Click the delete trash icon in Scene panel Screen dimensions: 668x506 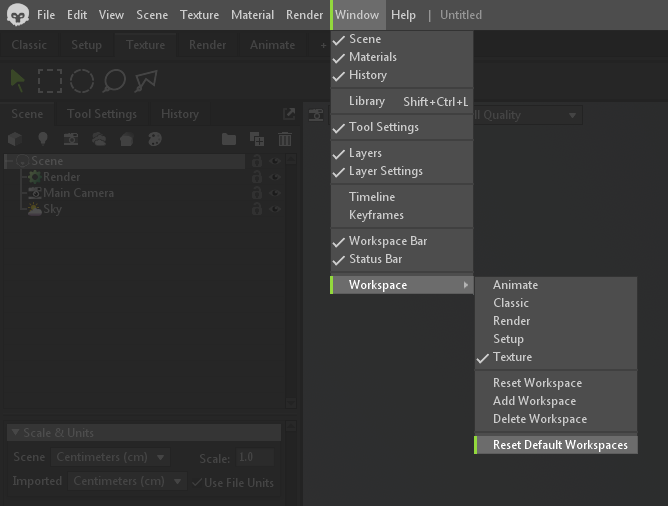tap(285, 139)
